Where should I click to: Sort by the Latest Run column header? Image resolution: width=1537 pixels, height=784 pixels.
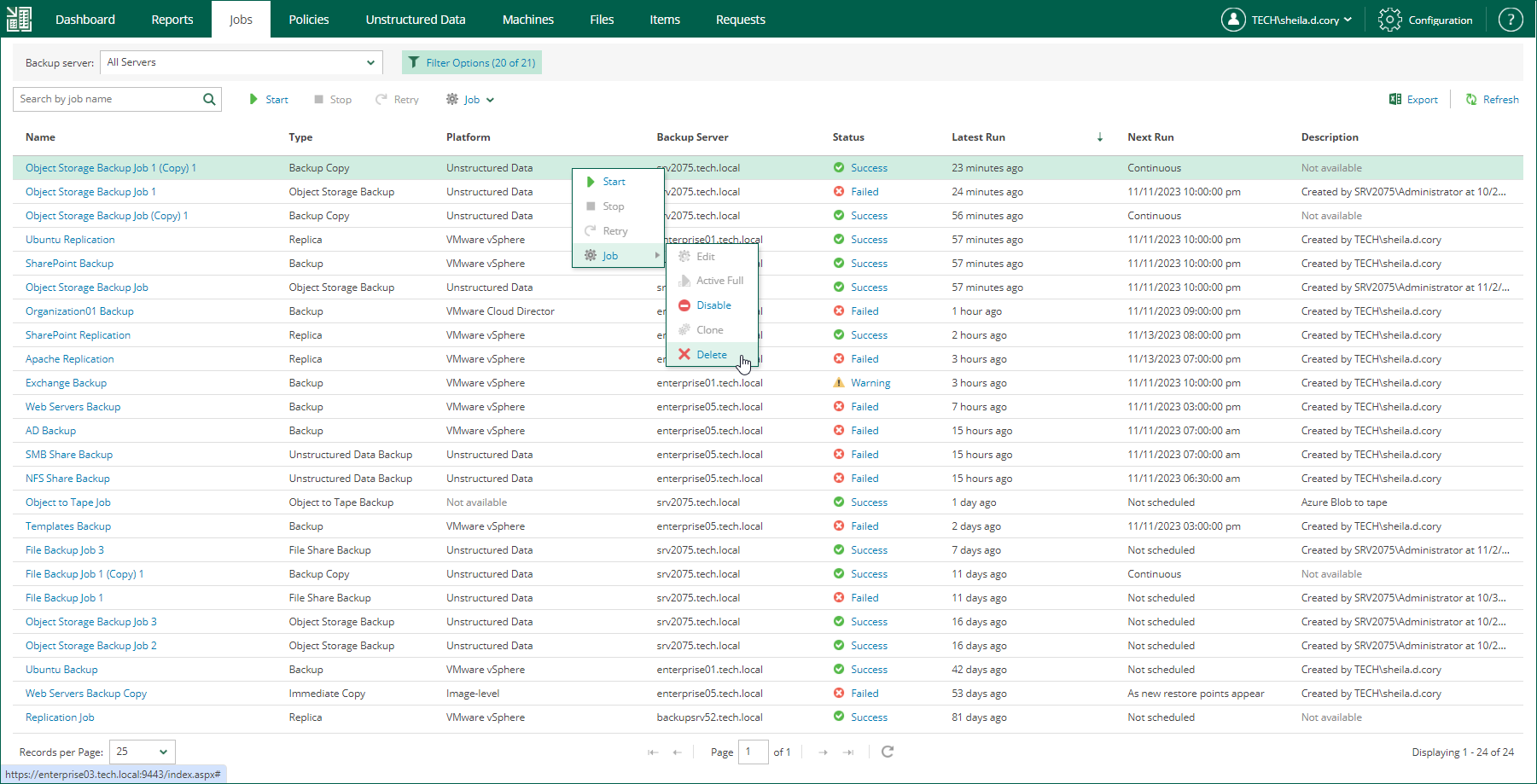coord(978,137)
